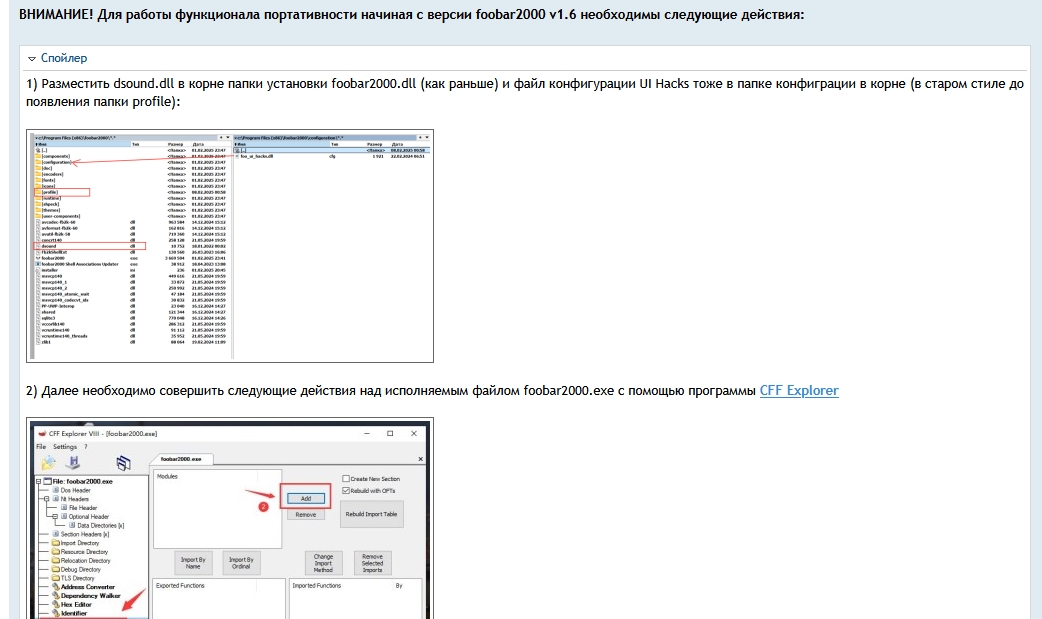Click the Add button in CFF Explorer
This screenshot has height=619, width=1042.
point(306,498)
